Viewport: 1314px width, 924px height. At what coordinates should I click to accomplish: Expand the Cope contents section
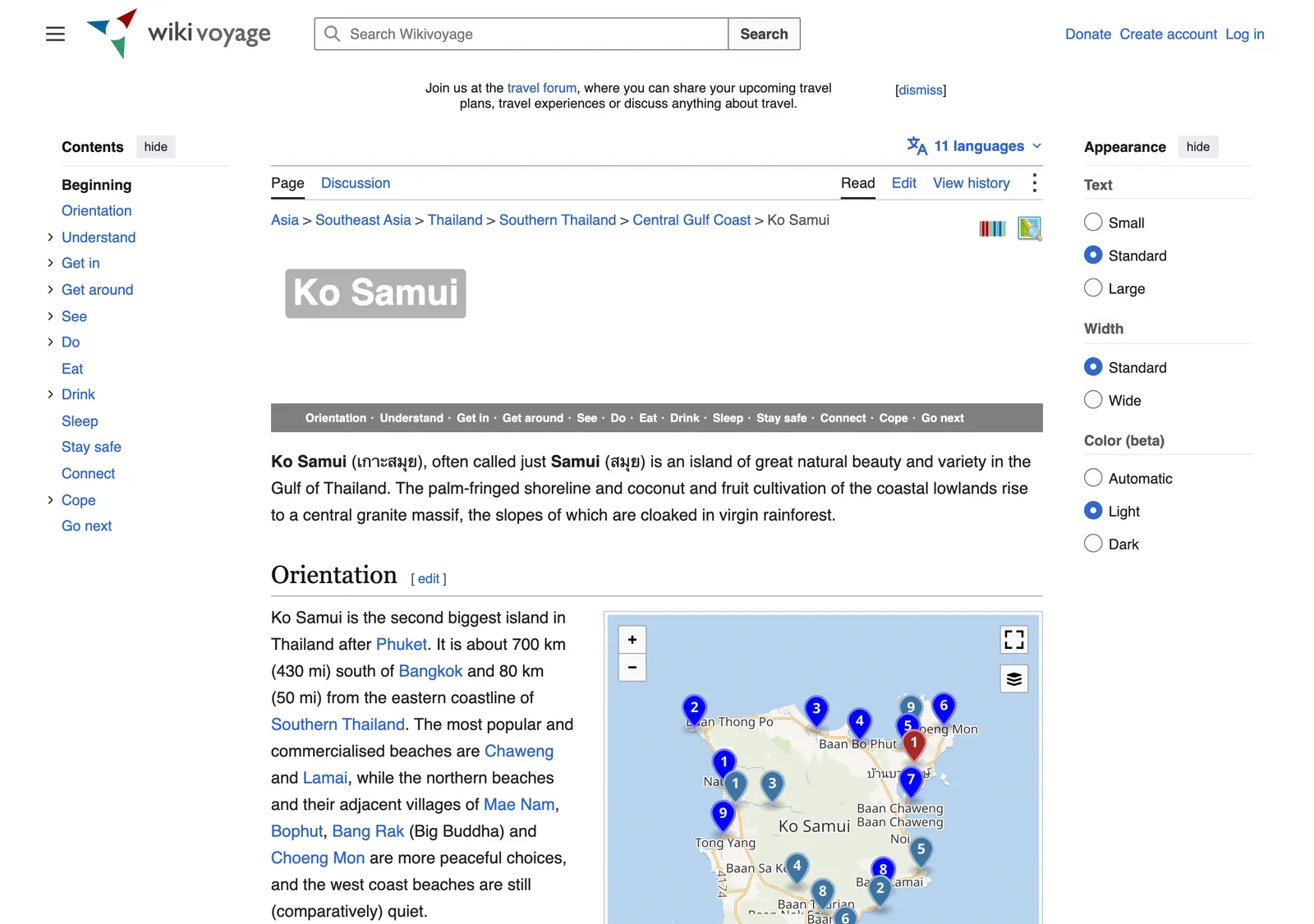[50, 500]
